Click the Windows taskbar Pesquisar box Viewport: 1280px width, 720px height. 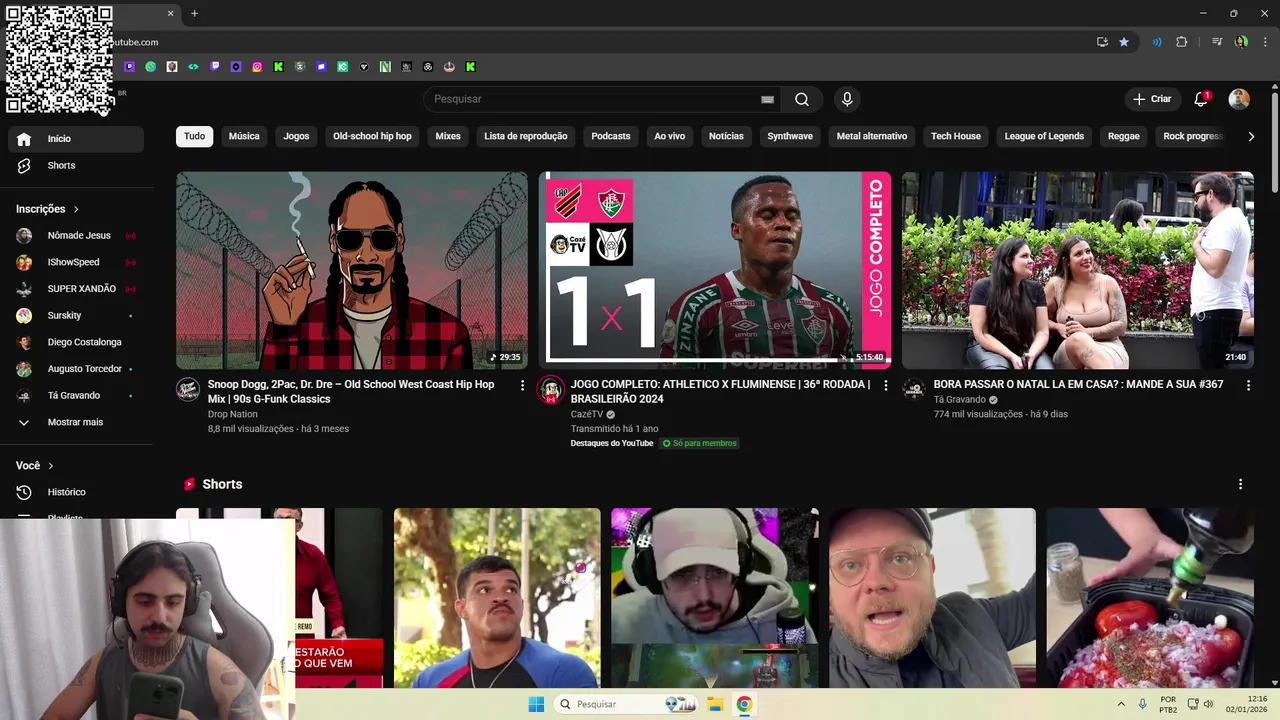(x=627, y=704)
